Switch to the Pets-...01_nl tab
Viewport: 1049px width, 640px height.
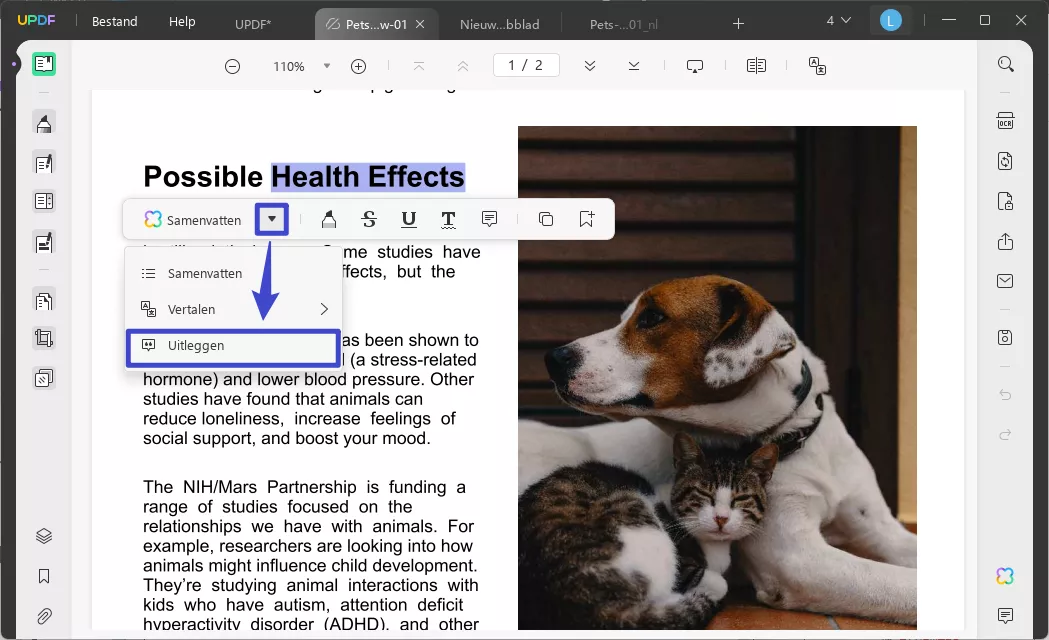tap(624, 25)
